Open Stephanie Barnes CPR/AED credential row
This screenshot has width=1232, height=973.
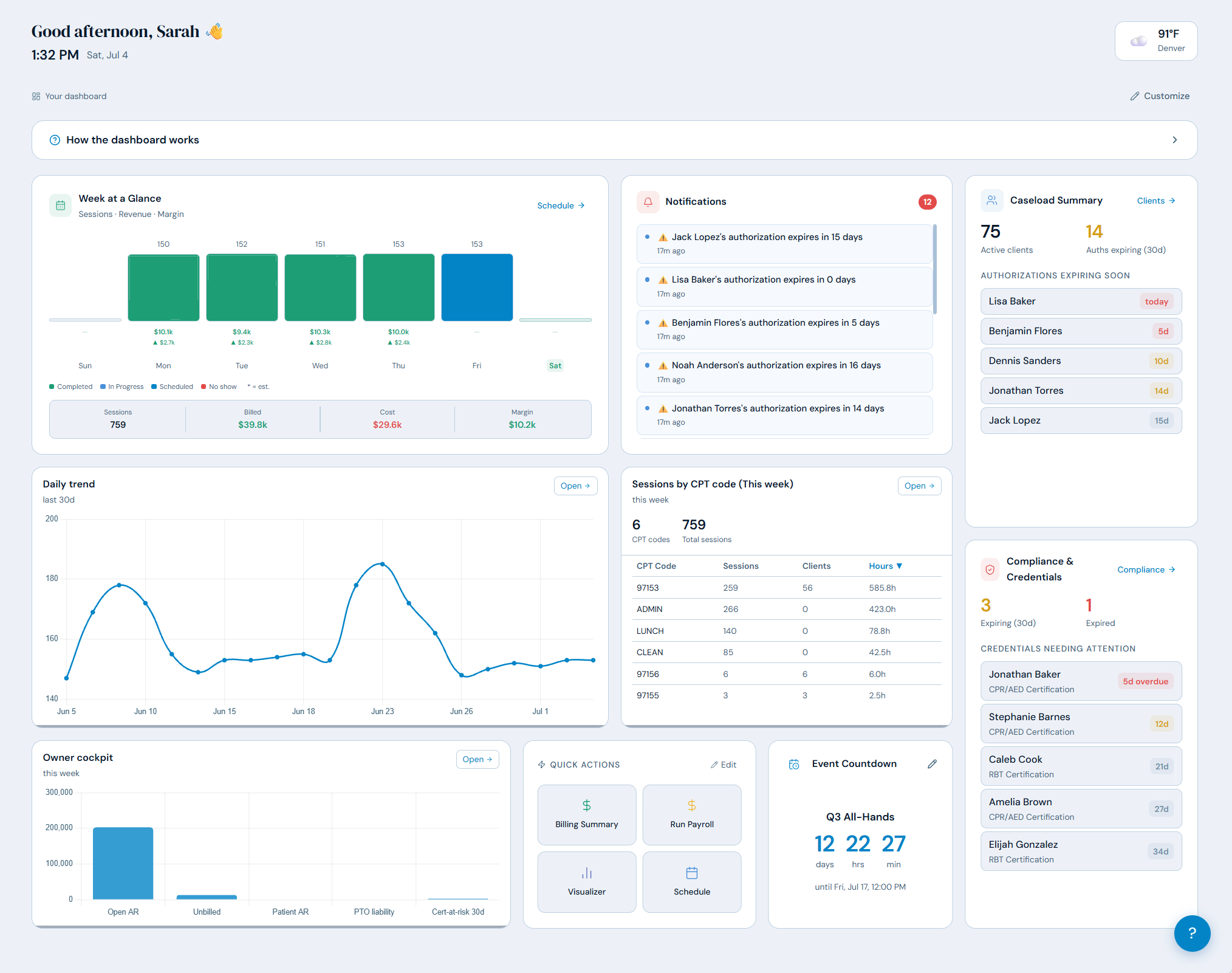(x=1081, y=724)
